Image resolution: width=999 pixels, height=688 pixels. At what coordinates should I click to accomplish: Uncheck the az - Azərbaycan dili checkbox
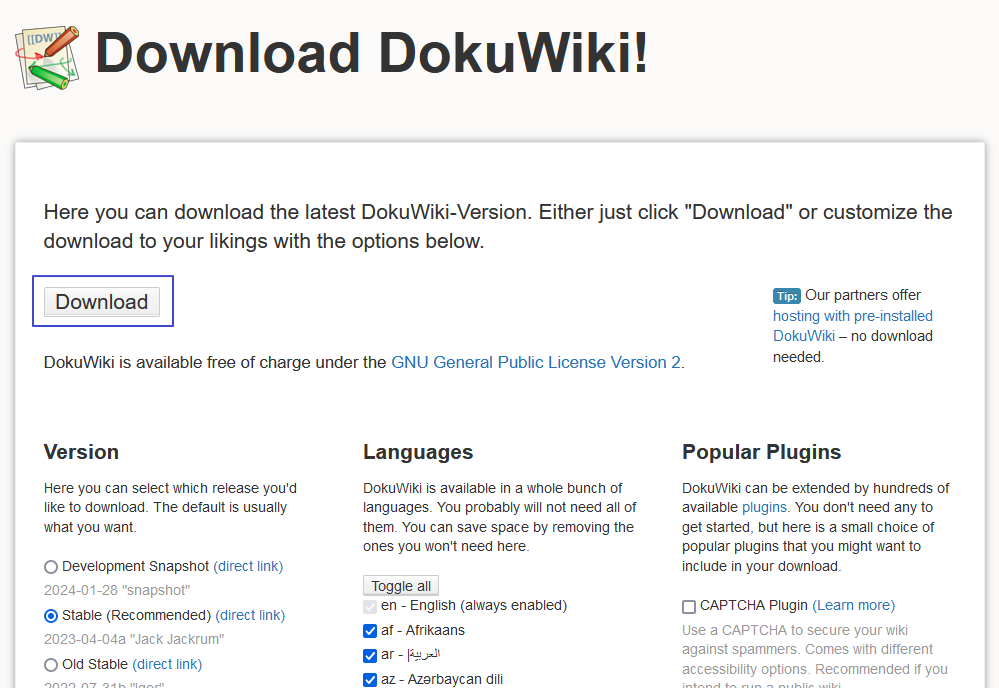(x=370, y=680)
